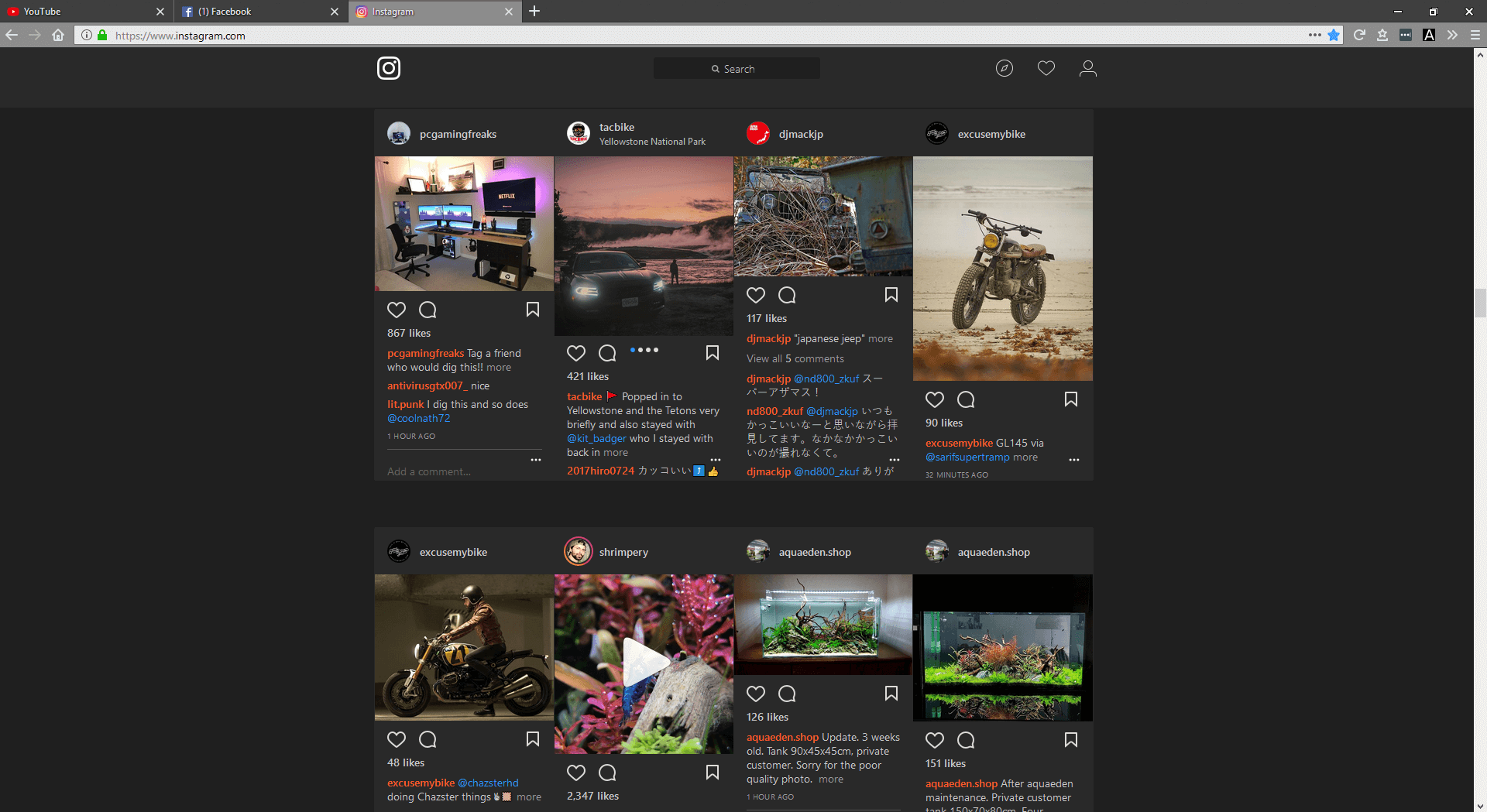Expand aquaeden.shop Update caption more
1487x812 pixels.
(x=831, y=779)
